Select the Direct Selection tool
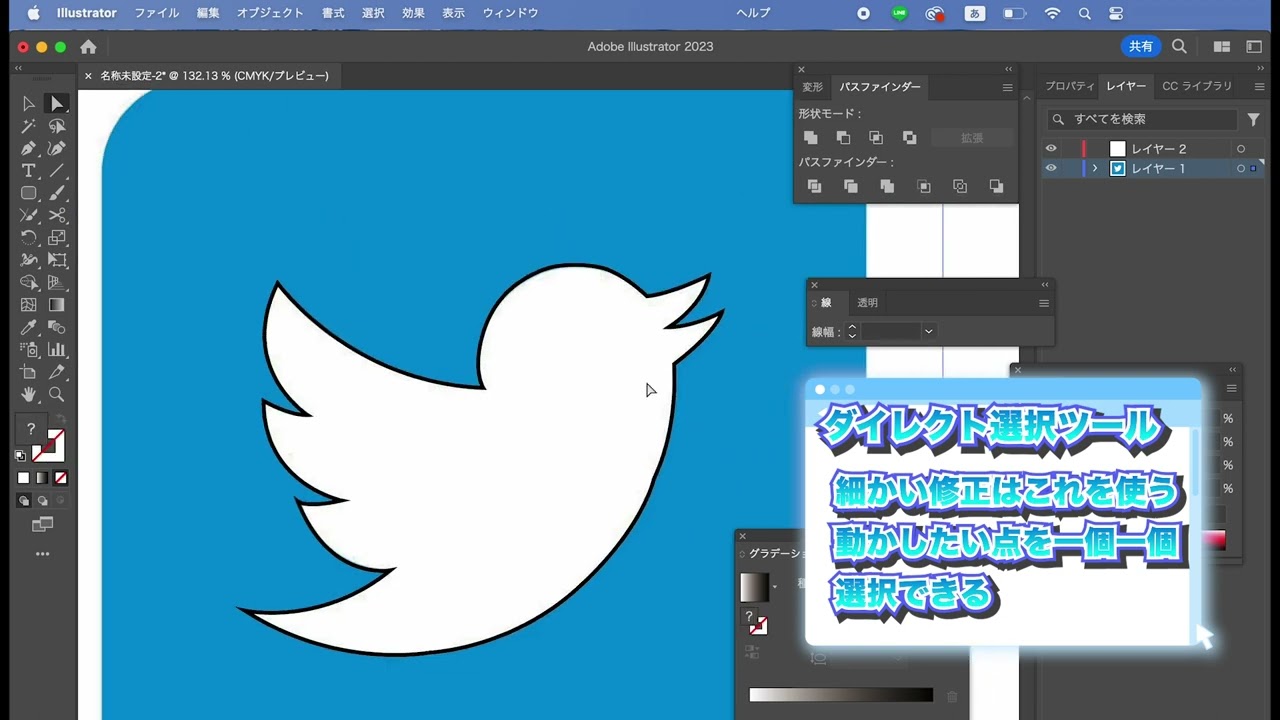The image size is (1280, 720). point(57,104)
